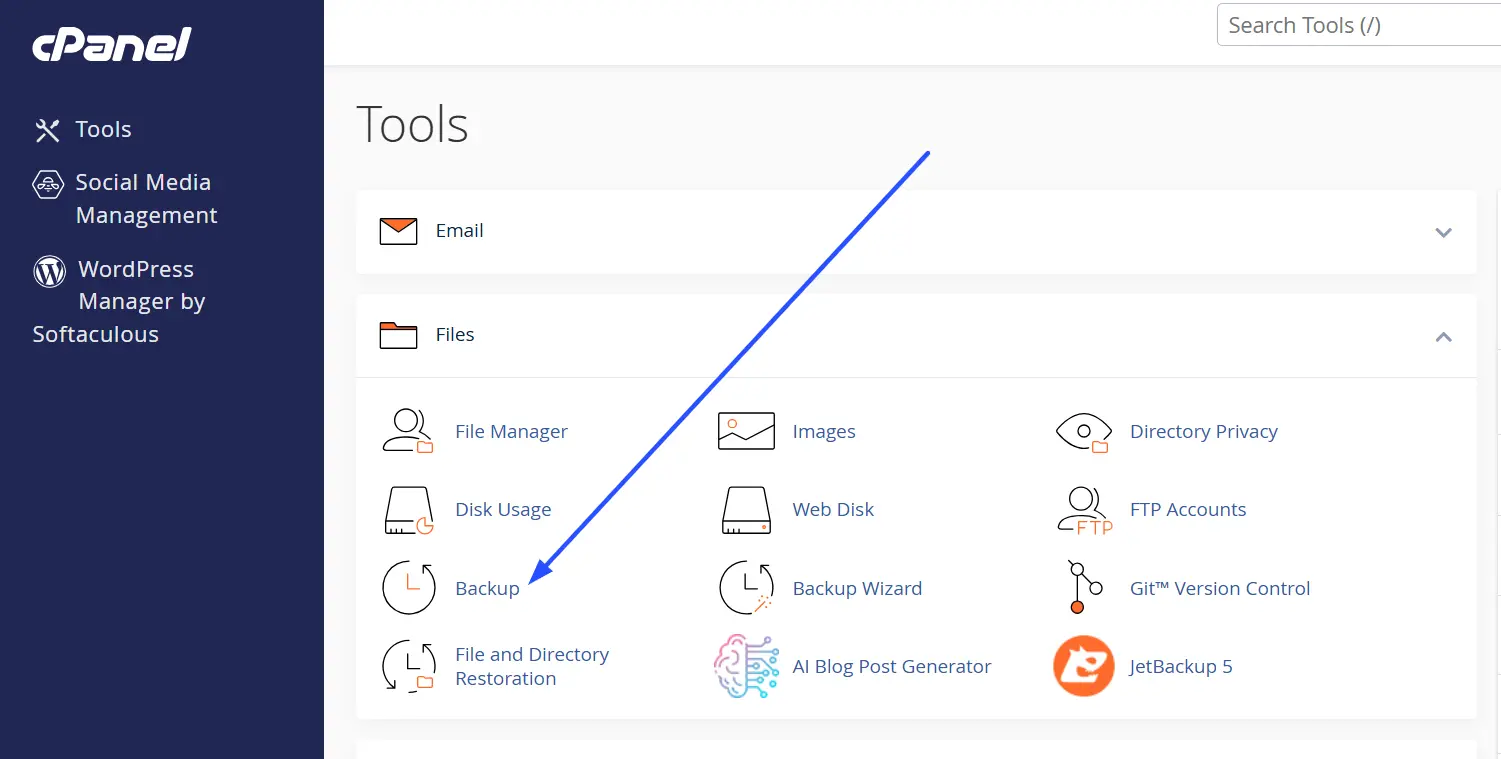The width and height of the screenshot is (1501, 759).
Task: Open the Backup link
Action: 487,589
